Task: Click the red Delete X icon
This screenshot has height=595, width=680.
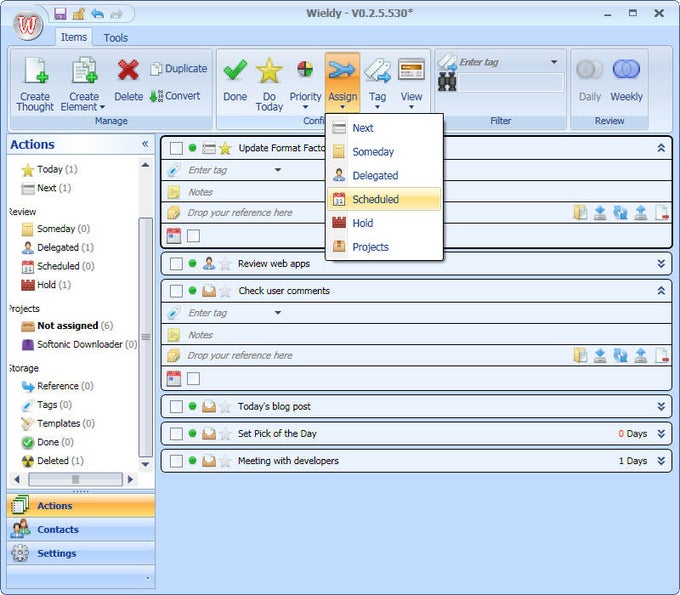Action: [x=128, y=70]
